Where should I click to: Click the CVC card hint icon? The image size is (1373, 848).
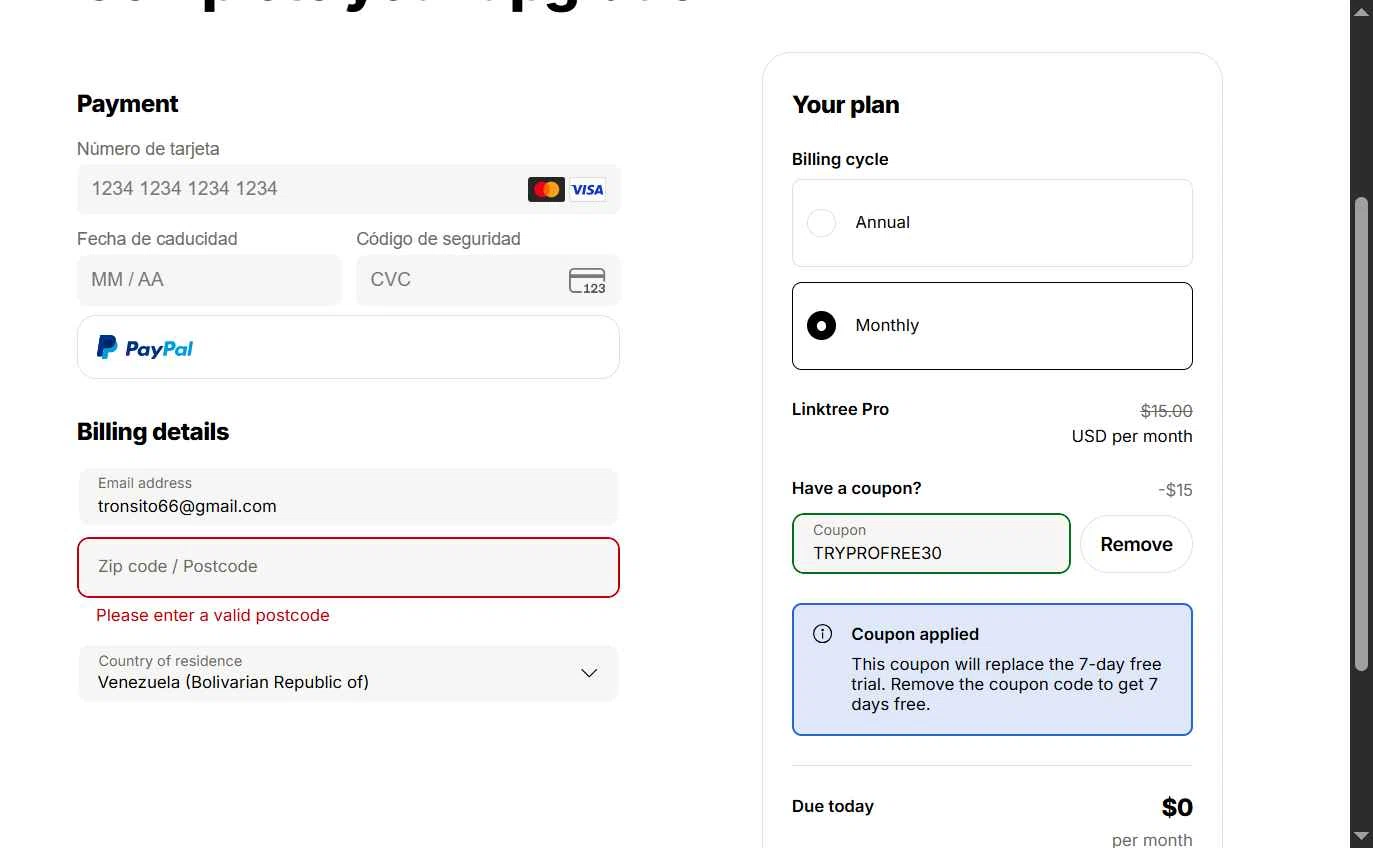[587, 281]
